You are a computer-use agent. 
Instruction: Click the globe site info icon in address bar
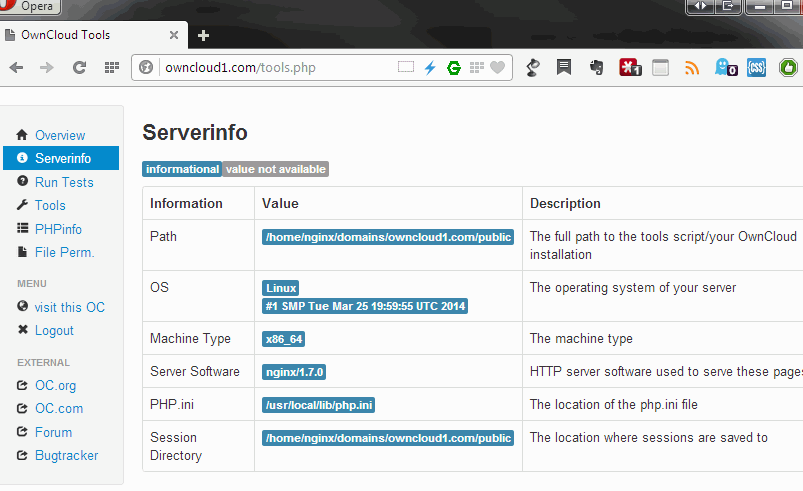[x=146, y=68]
